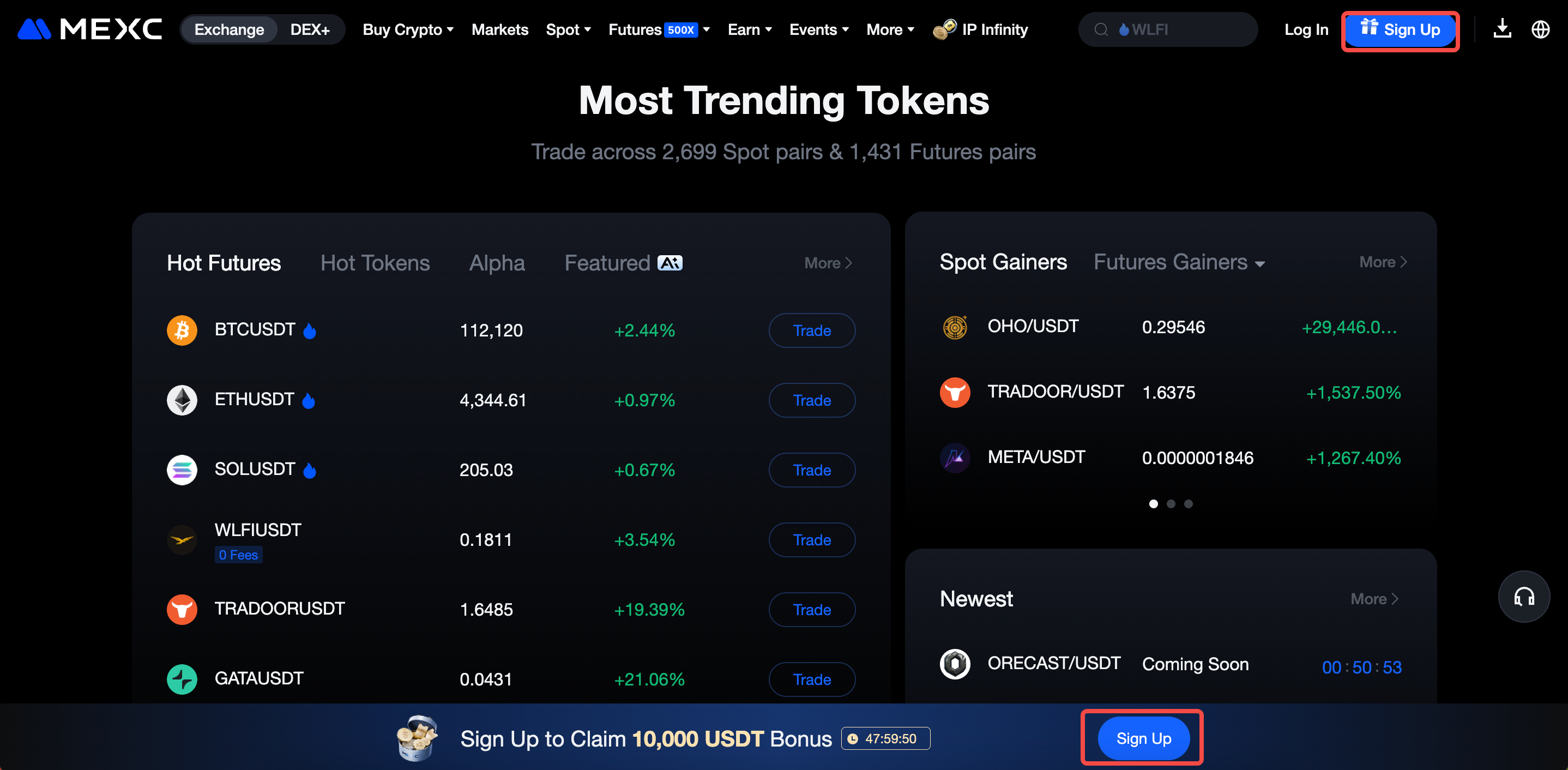Click the Solana coin icon
Image resolution: width=1568 pixels, height=770 pixels.
pyautogui.click(x=182, y=470)
